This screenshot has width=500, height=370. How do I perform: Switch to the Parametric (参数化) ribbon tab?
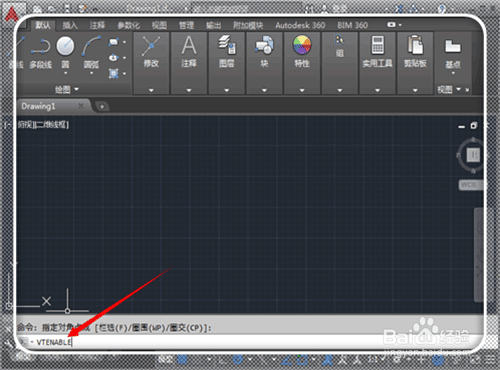click(x=128, y=25)
